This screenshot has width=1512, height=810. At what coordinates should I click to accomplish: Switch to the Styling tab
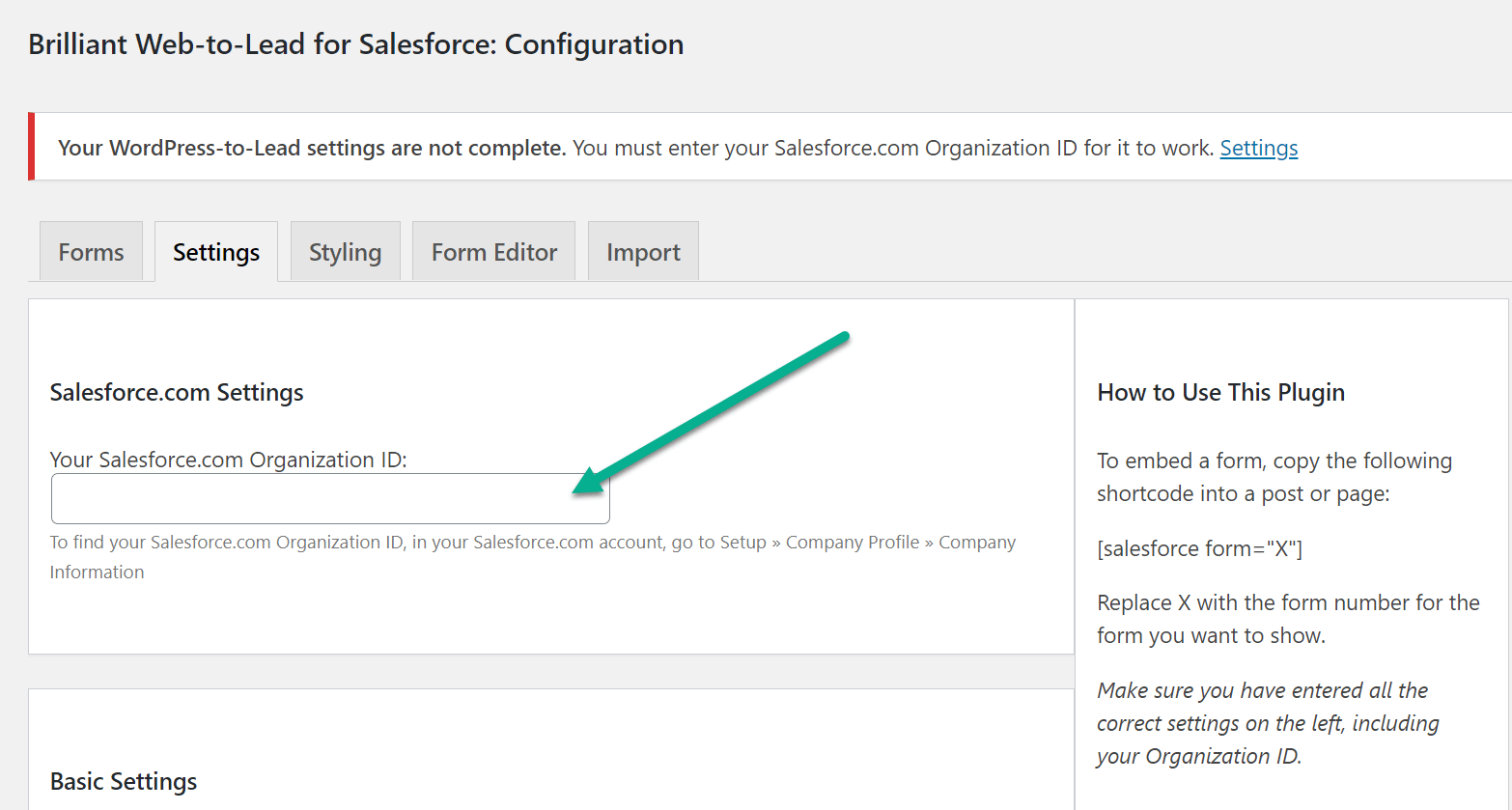click(x=345, y=252)
